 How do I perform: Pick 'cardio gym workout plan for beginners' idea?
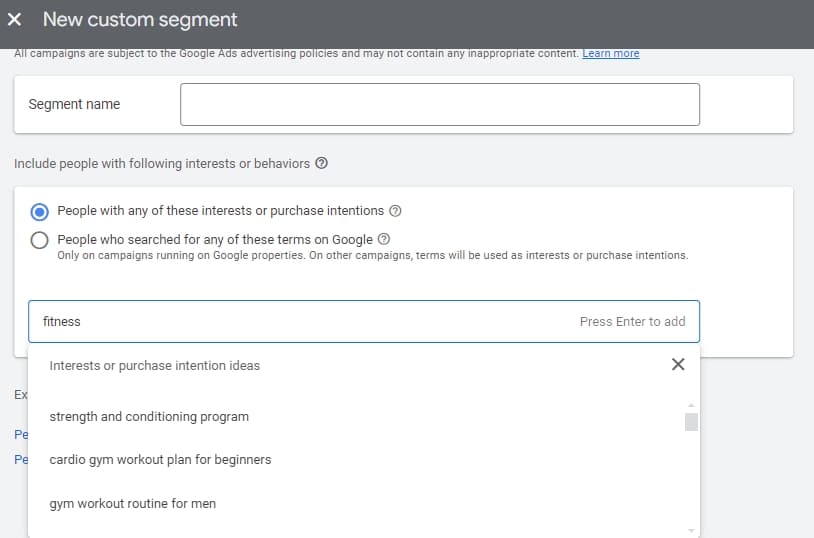(x=160, y=460)
